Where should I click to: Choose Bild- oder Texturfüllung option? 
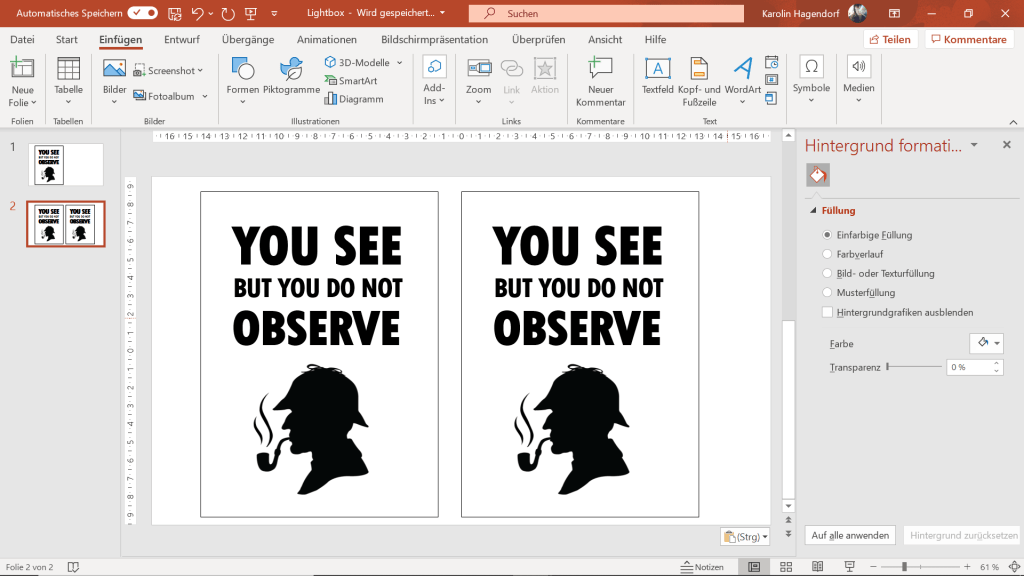(827, 273)
